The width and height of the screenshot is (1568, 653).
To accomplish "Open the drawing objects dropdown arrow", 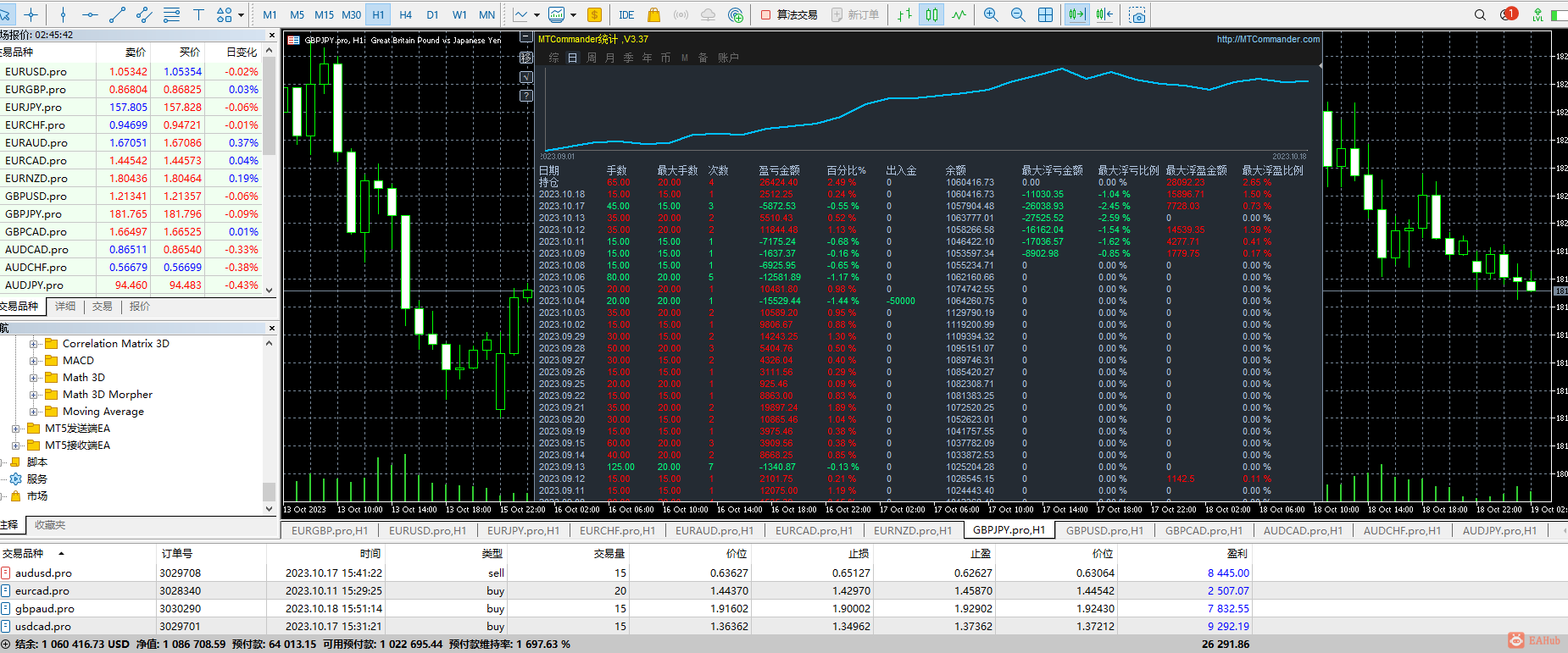I will 241,14.
